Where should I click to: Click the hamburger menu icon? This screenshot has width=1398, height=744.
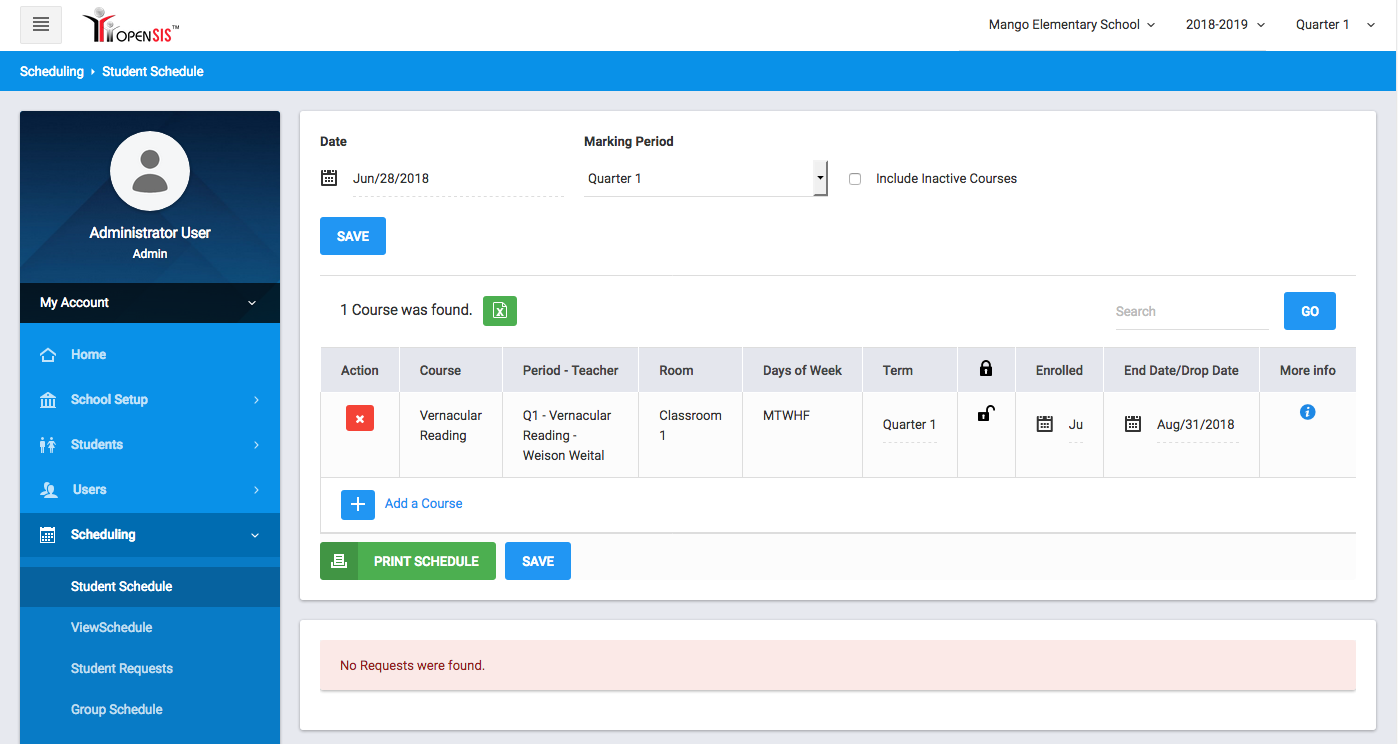tap(41, 25)
